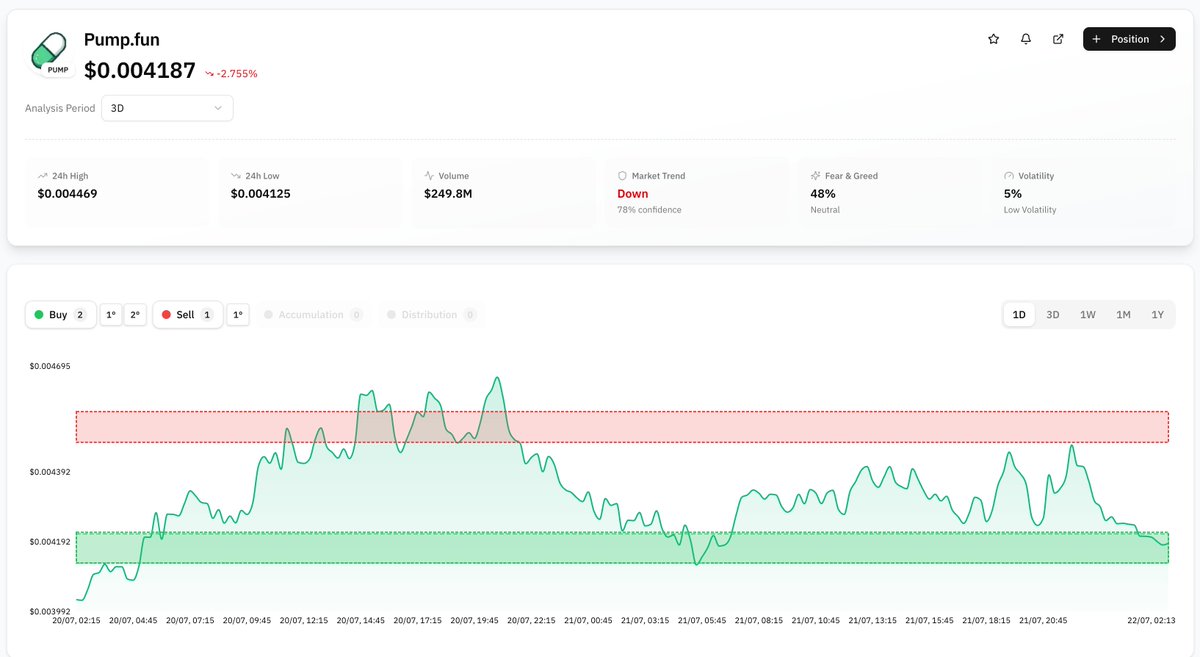Click the Neutral sentiment caption

825,210
